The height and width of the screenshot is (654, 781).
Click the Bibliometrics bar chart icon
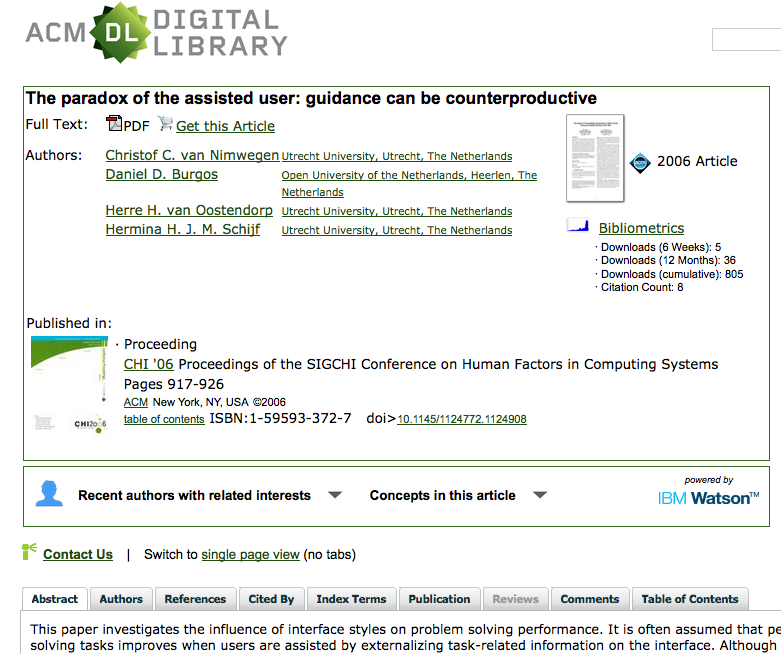point(578,227)
